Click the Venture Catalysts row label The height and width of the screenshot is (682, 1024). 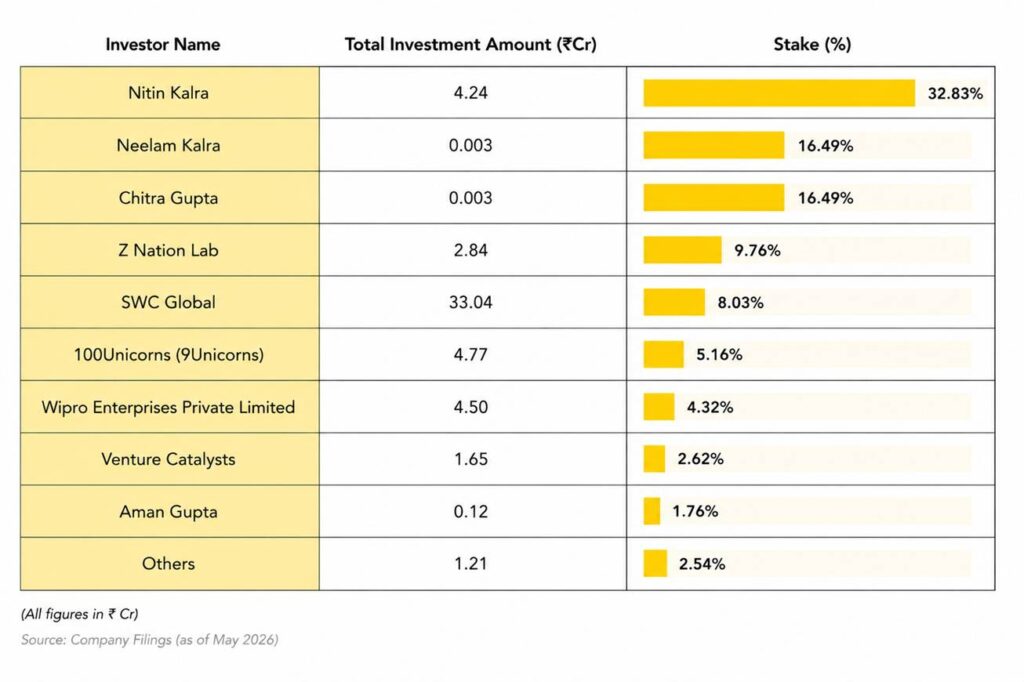point(168,459)
